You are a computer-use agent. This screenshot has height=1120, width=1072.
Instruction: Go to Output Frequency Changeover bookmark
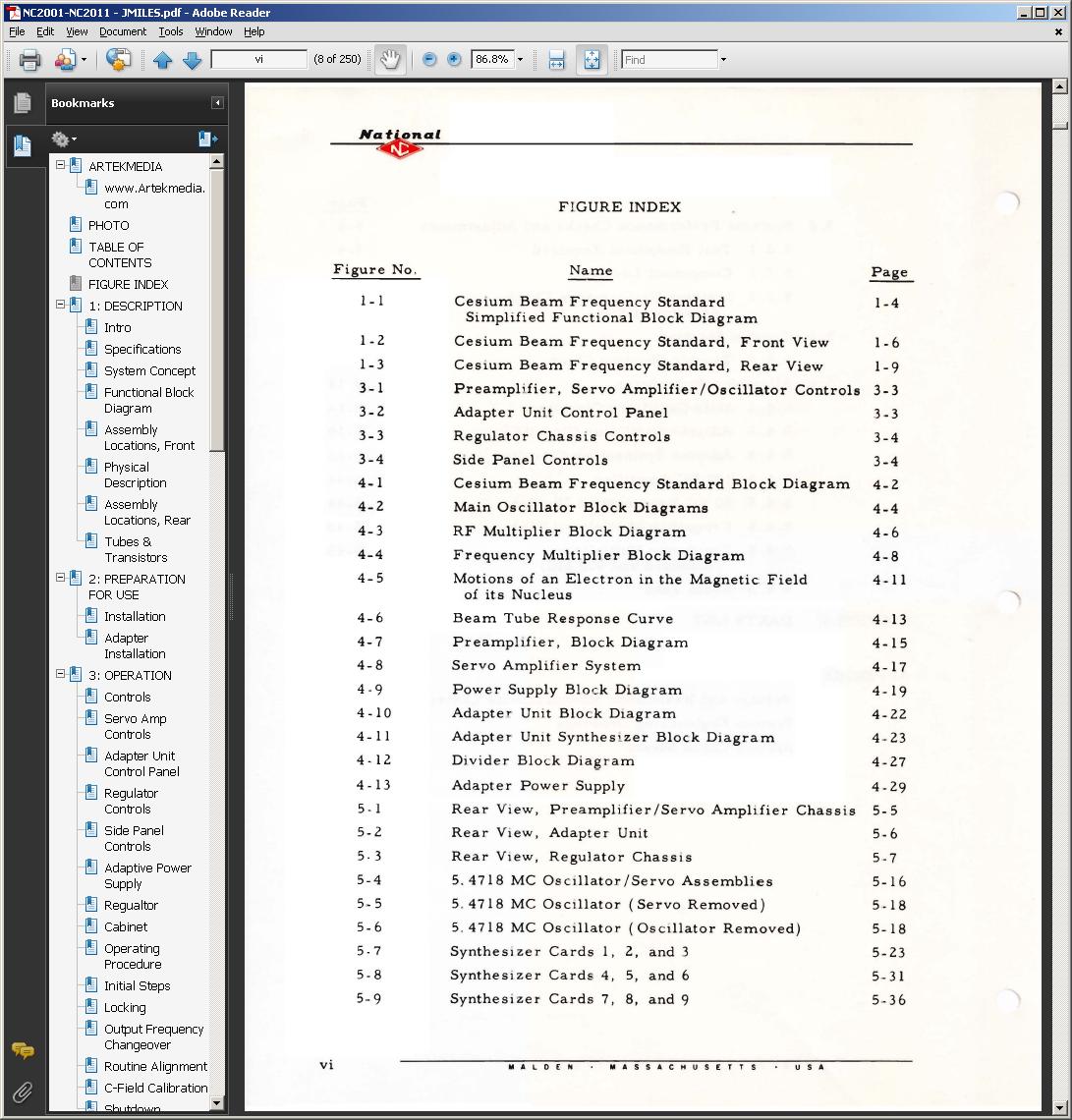153,1036
